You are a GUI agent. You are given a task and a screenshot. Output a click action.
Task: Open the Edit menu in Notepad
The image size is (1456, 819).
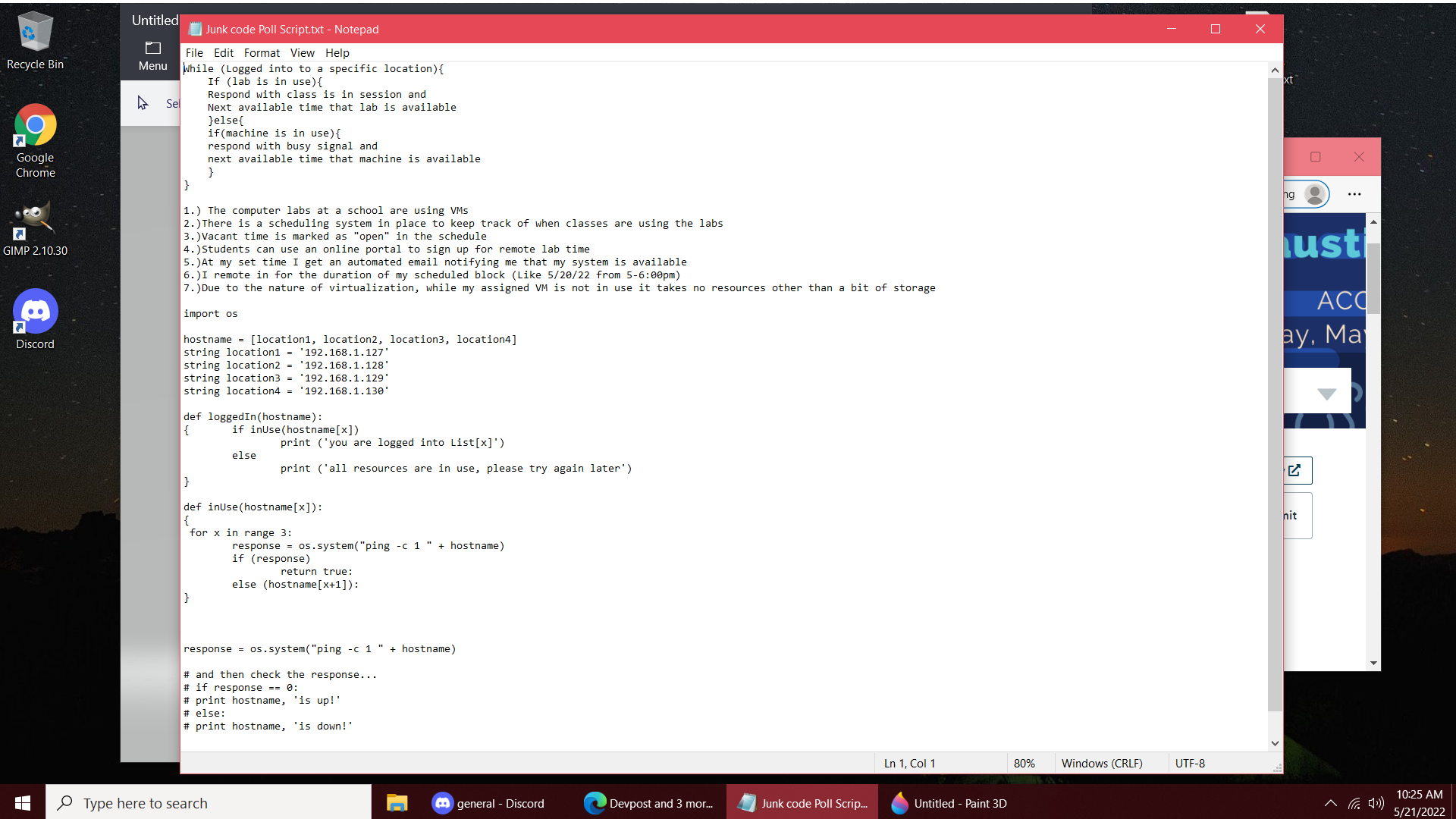coord(223,53)
